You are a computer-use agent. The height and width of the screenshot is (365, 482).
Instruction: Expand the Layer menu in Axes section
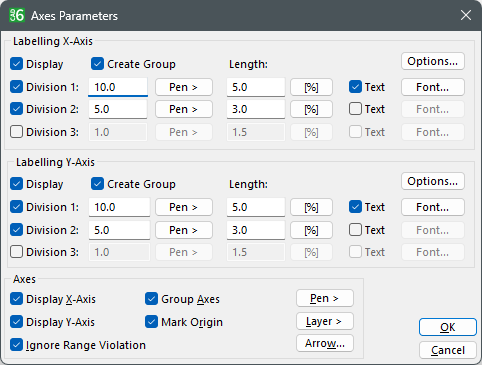325,321
